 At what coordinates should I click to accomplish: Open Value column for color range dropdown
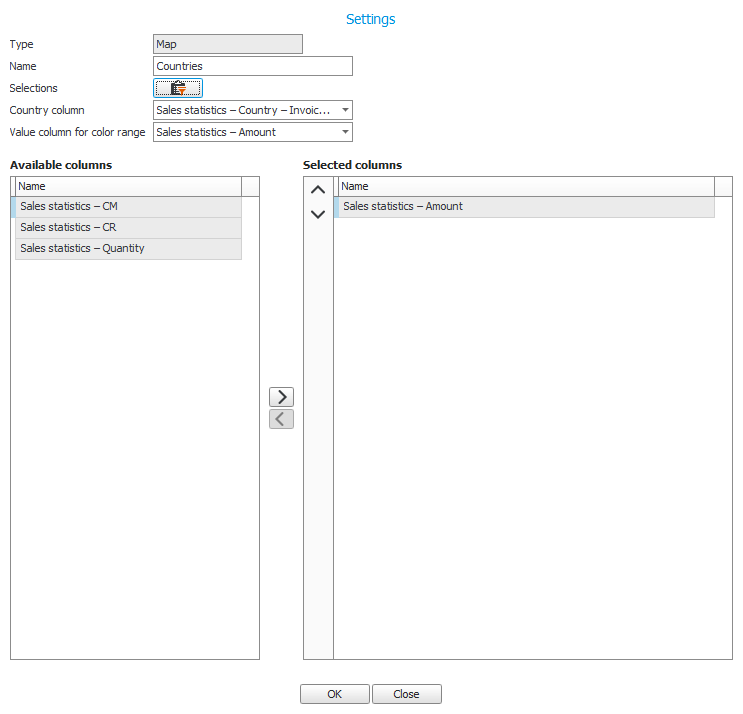click(344, 132)
